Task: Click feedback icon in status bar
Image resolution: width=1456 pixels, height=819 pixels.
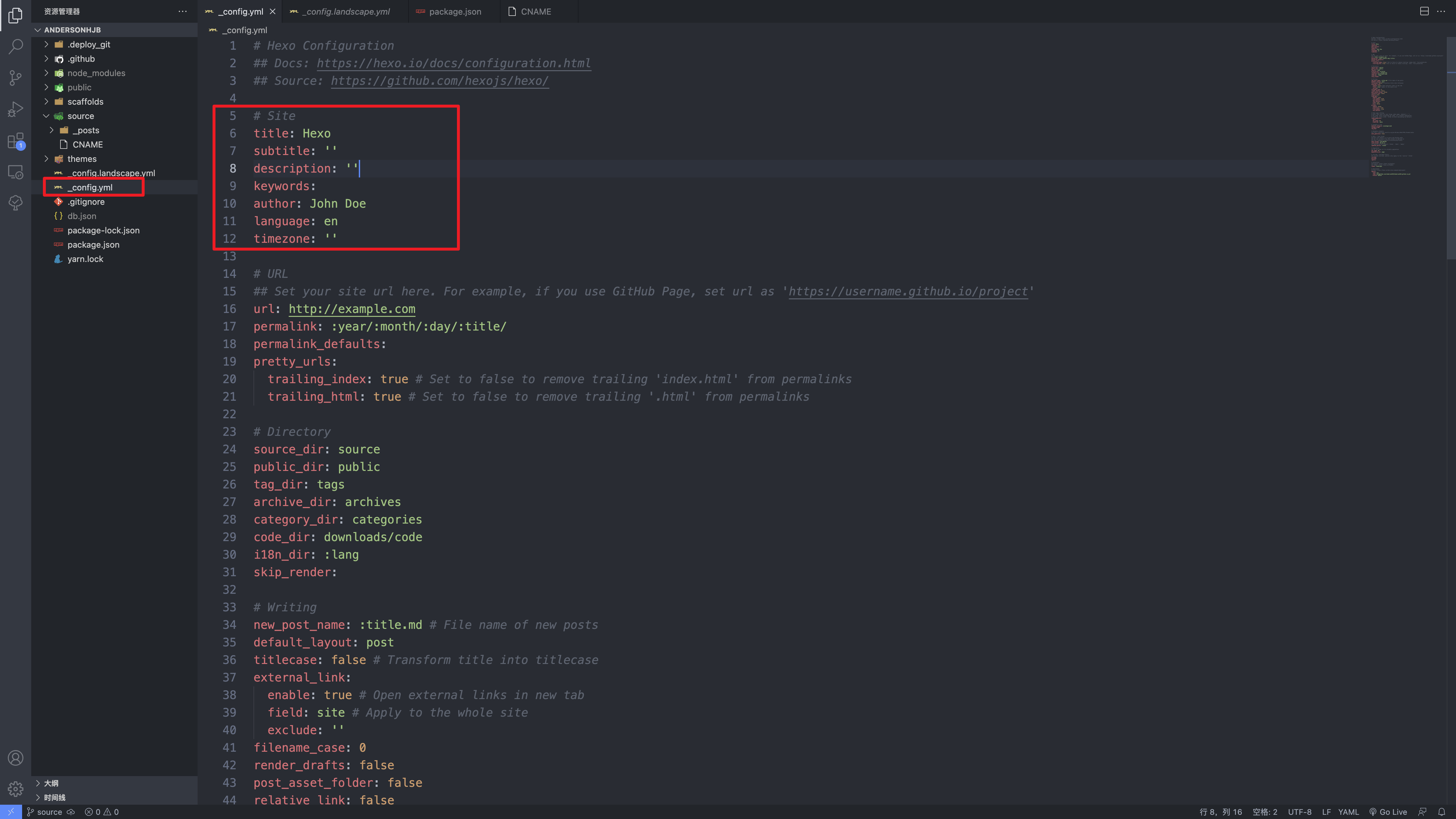Action: 1422,812
